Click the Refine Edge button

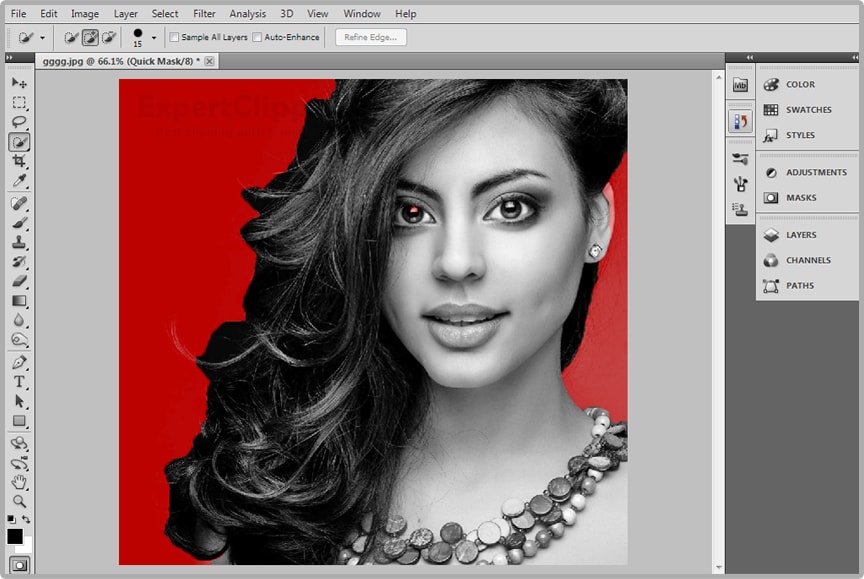point(370,37)
